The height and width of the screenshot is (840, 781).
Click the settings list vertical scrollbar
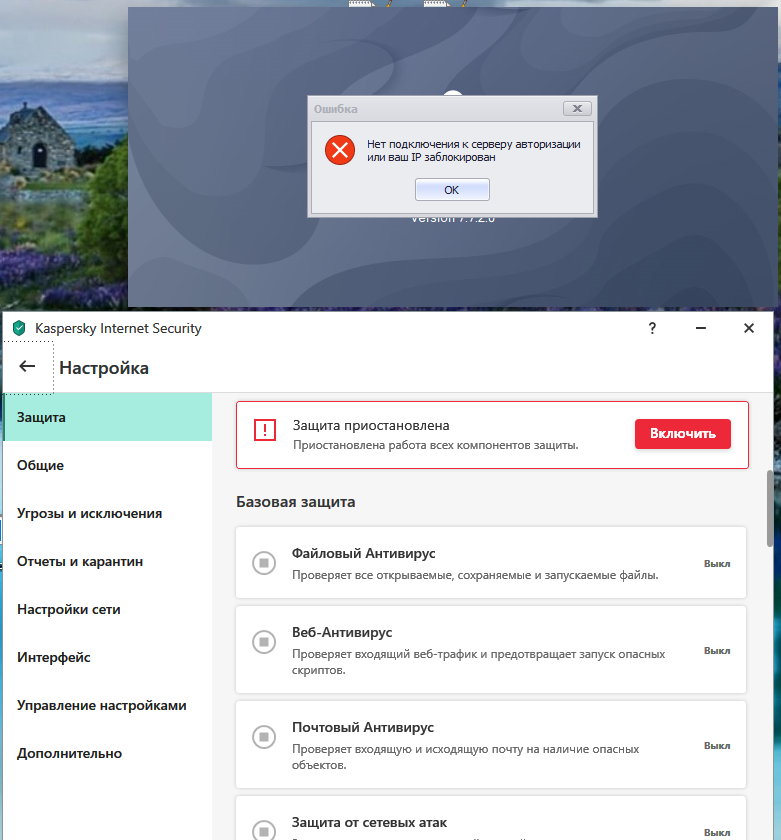(770, 510)
